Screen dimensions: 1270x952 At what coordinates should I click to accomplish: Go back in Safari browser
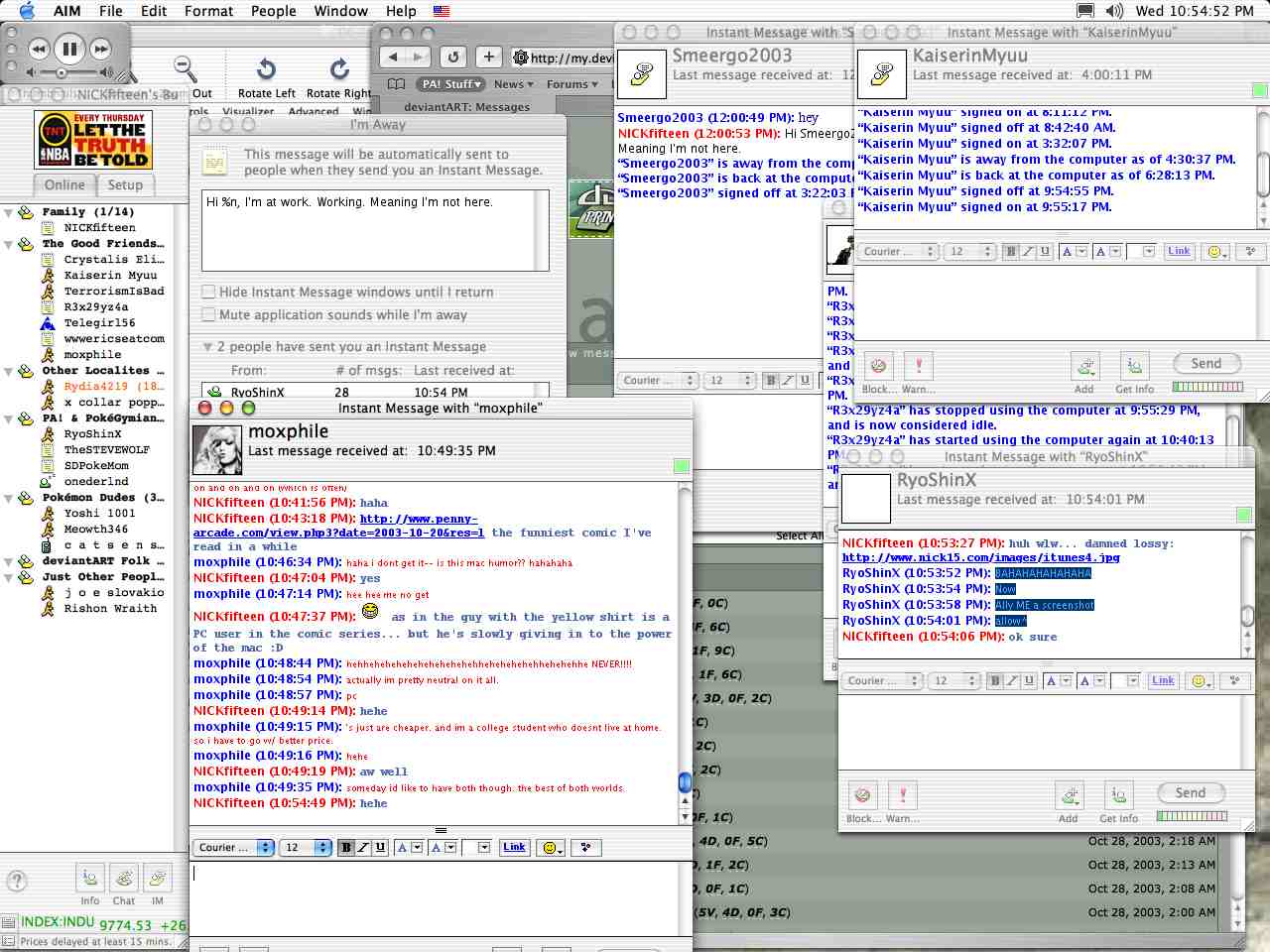[x=394, y=57]
